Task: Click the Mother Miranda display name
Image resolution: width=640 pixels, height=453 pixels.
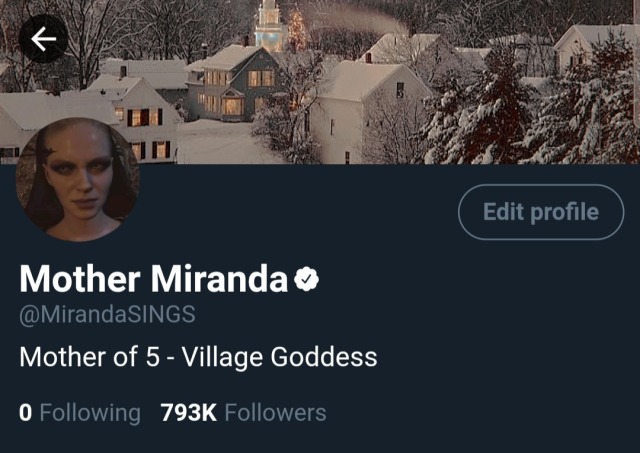Action: coord(153,279)
